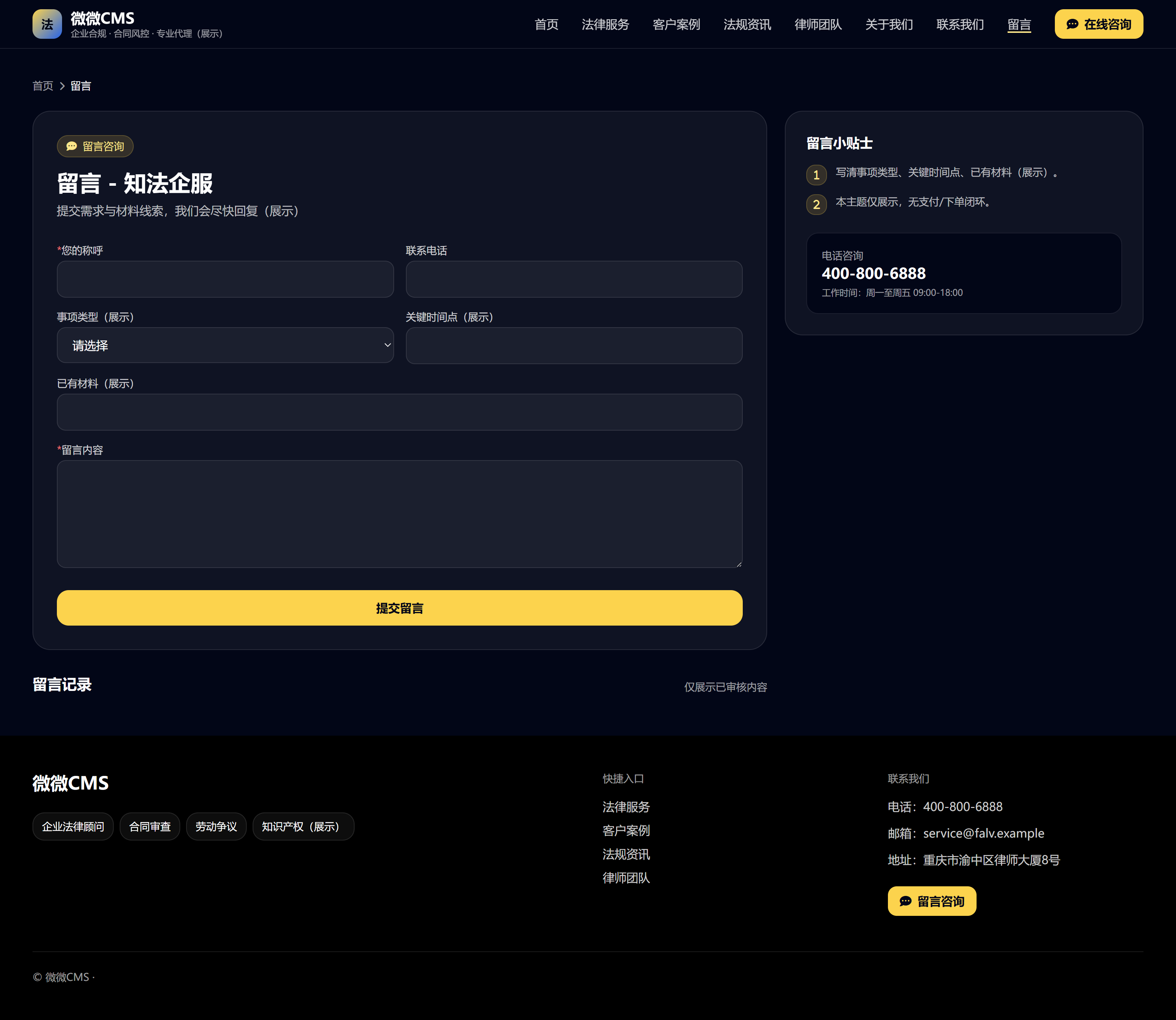The width and height of the screenshot is (1176, 1020).
Task: Open the 事项类型 dropdown
Action: (225, 345)
